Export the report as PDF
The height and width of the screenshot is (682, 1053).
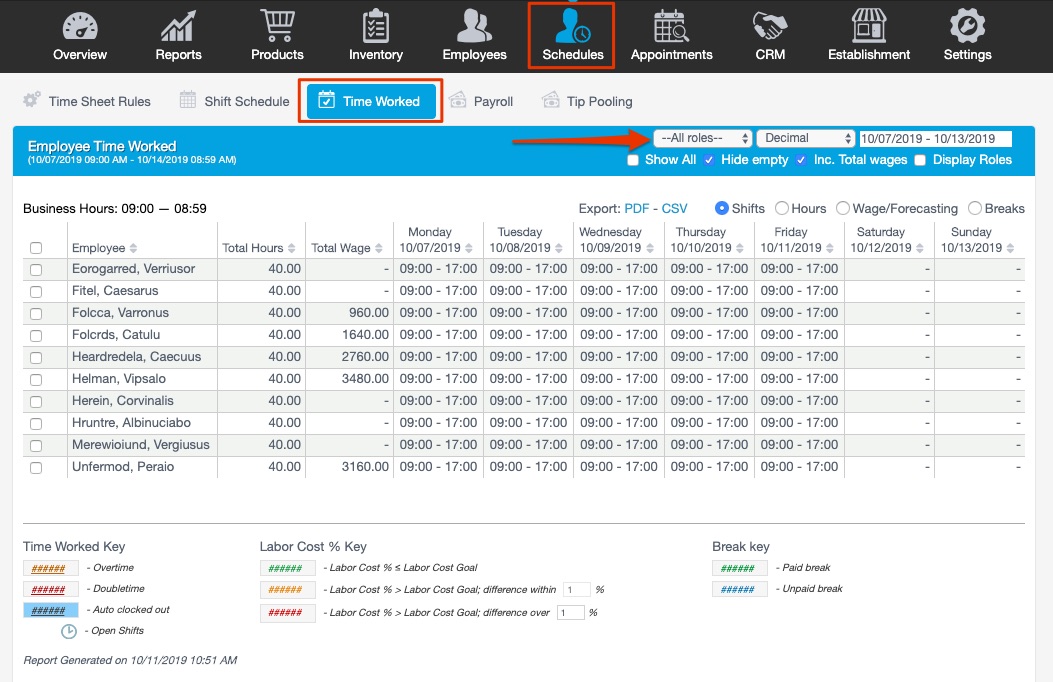point(636,209)
